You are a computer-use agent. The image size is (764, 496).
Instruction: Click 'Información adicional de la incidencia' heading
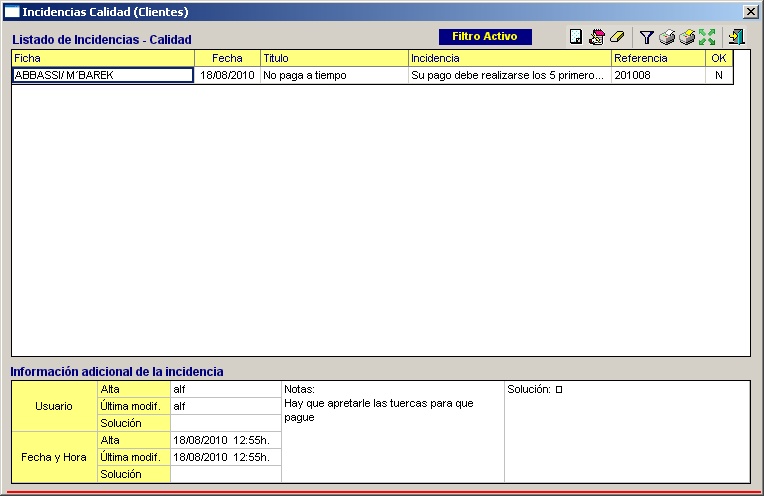(x=117, y=371)
